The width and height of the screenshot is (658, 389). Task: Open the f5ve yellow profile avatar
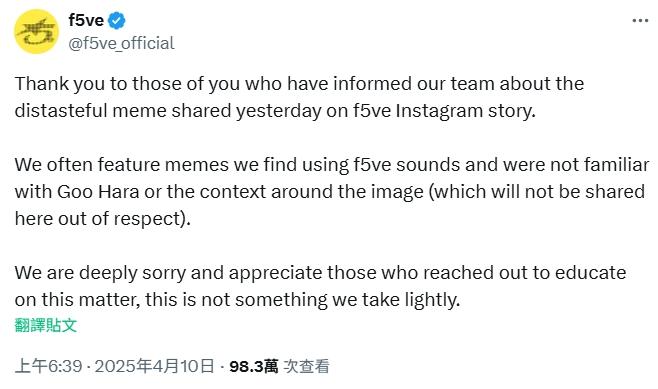36,31
